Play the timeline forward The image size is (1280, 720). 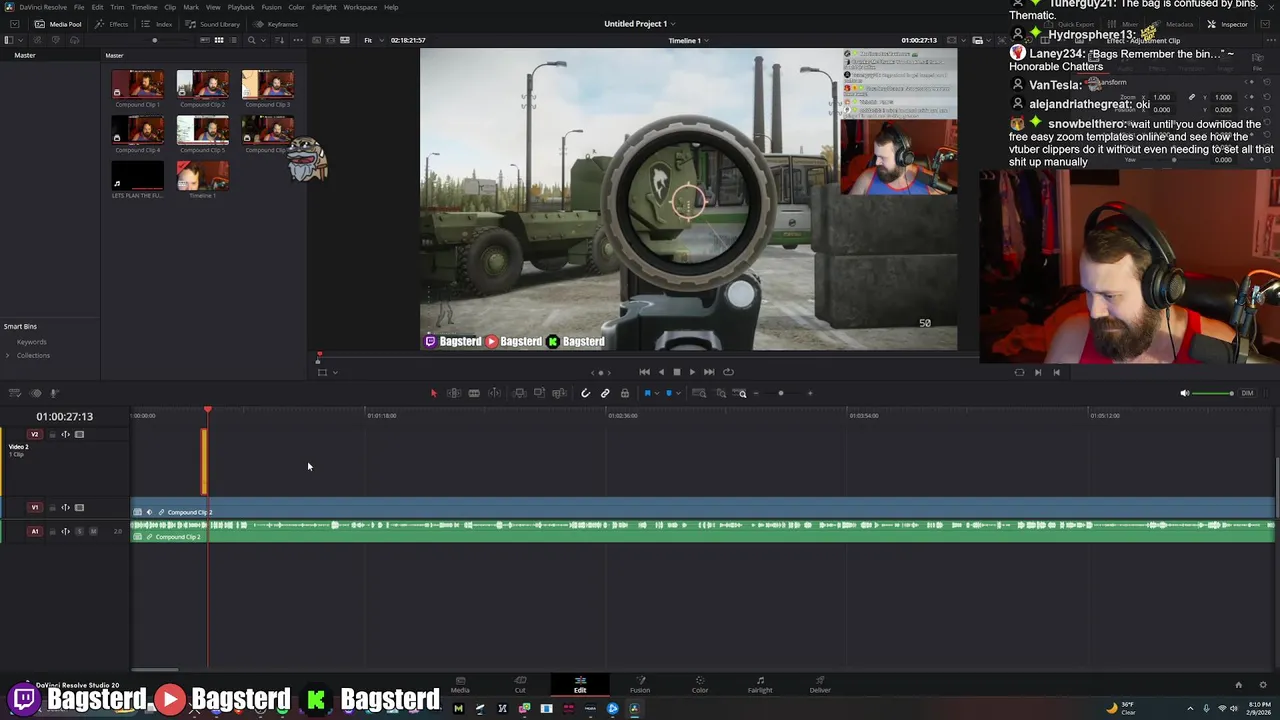[692, 372]
